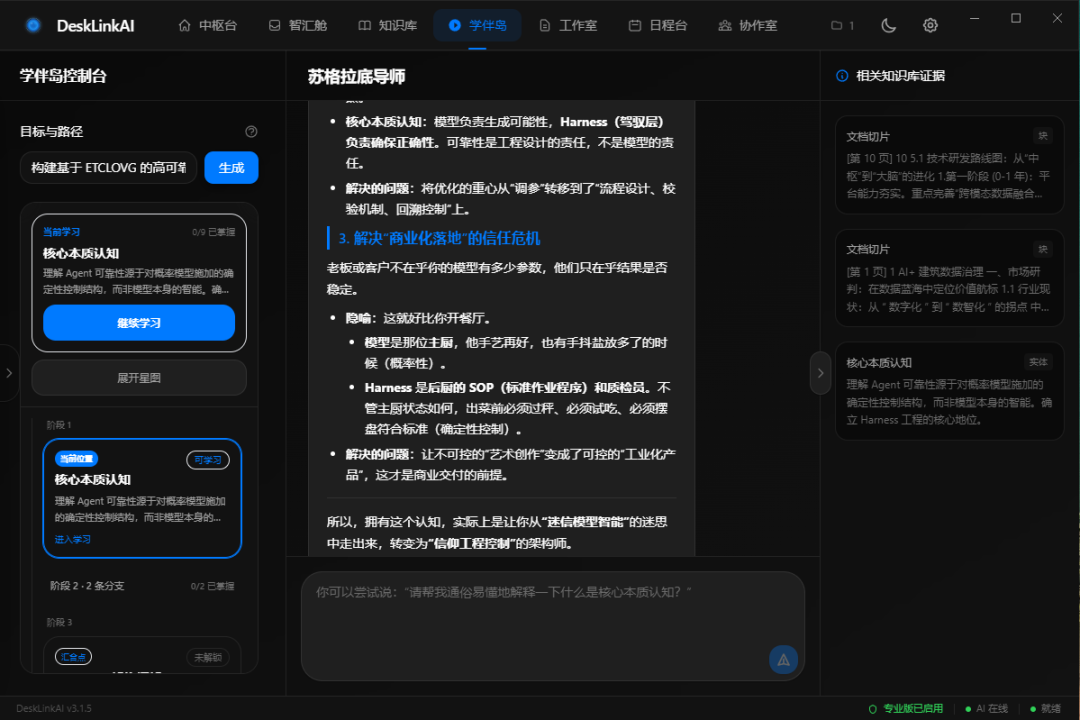Select the 学伴岛 tab
1080x720 pixels.
click(477, 25)
